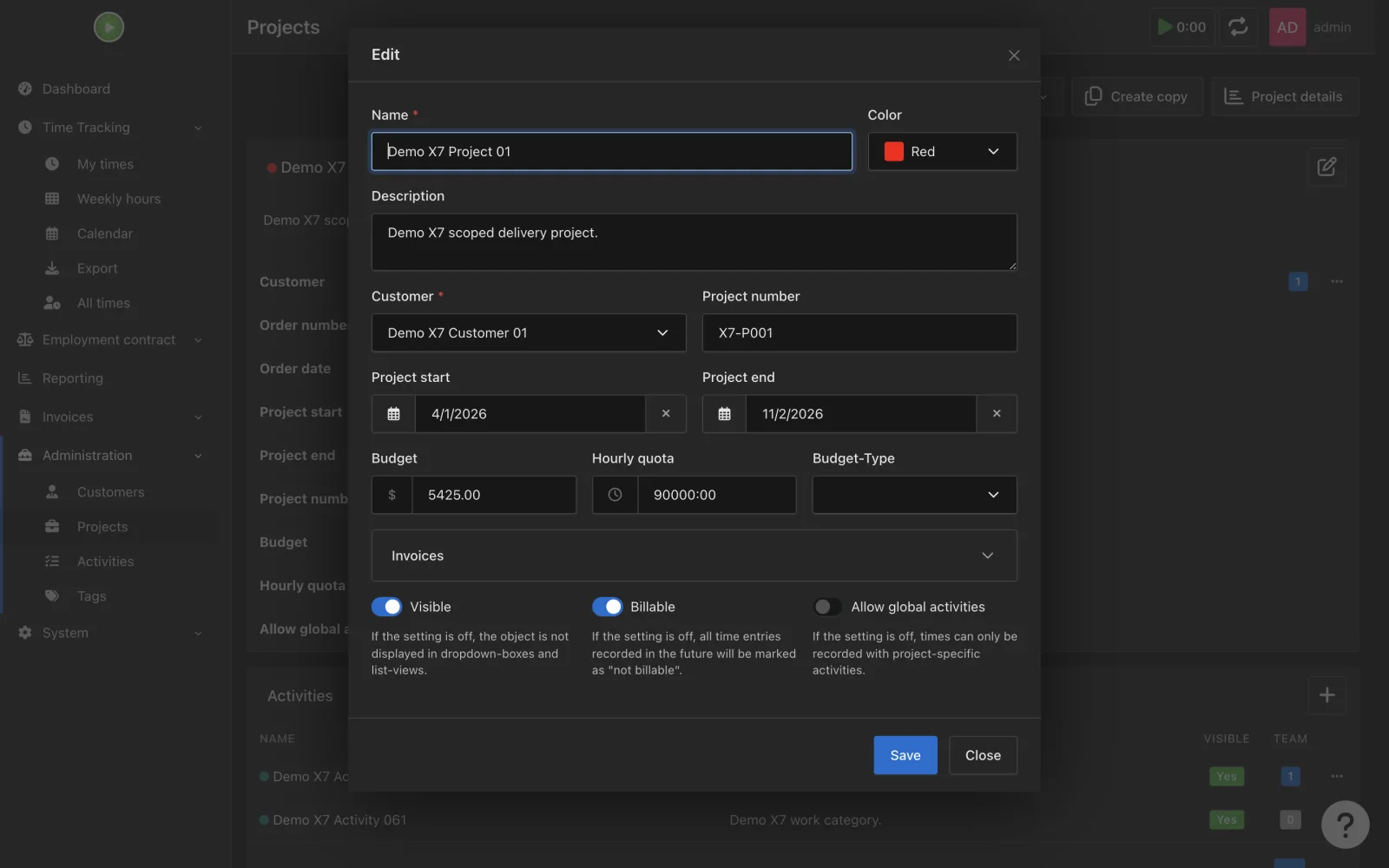Open the Export page
Viewport: 1389px width, 868px height.
97,268
